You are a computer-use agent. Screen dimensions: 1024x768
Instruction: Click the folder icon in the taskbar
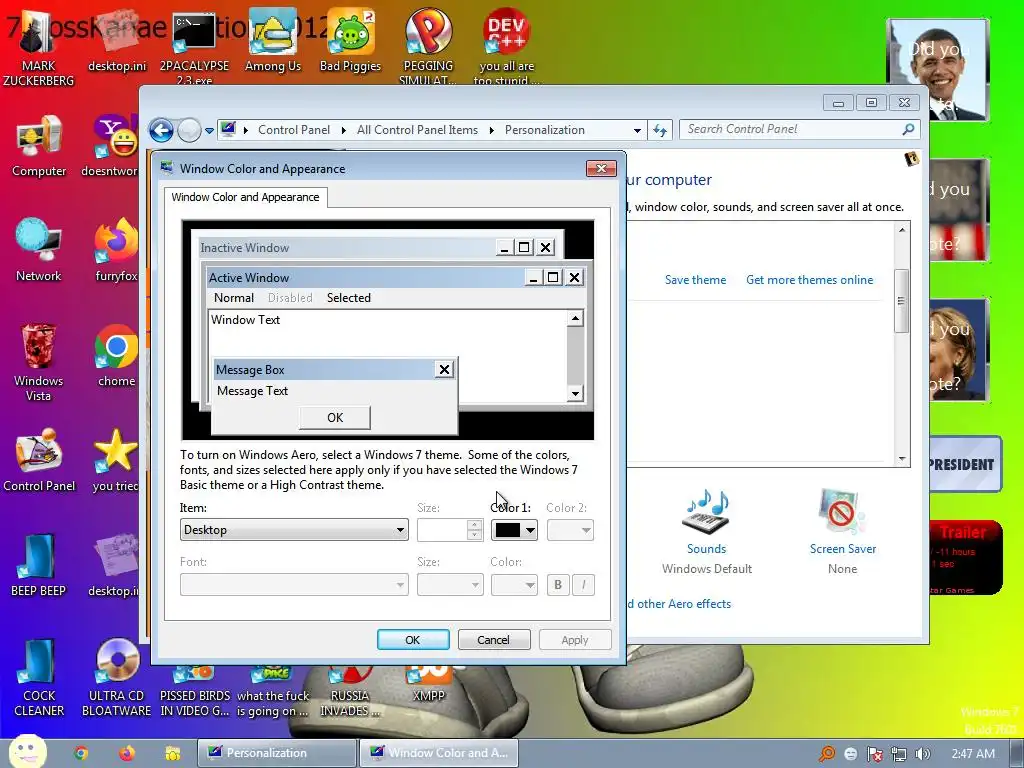pos(172,753)
